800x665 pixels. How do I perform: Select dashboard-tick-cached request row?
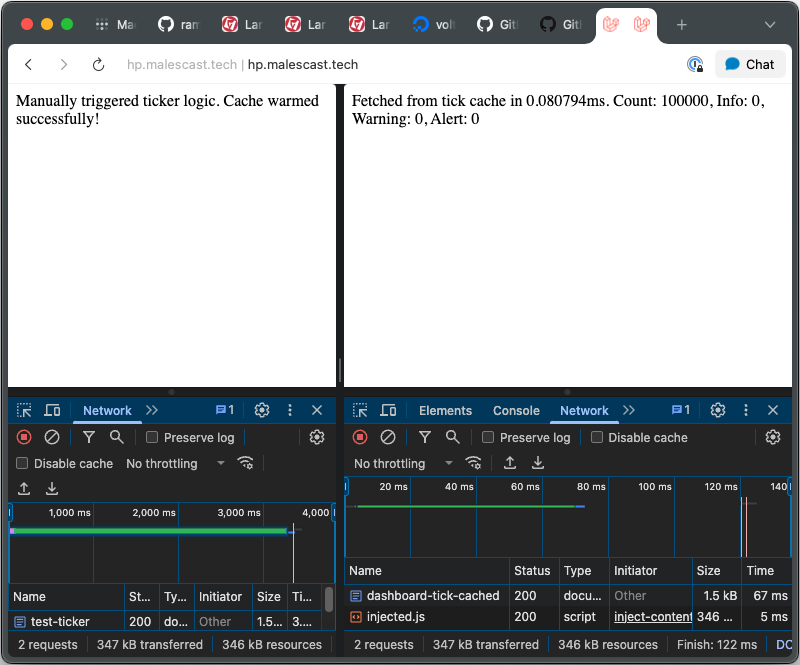(568, 596)
